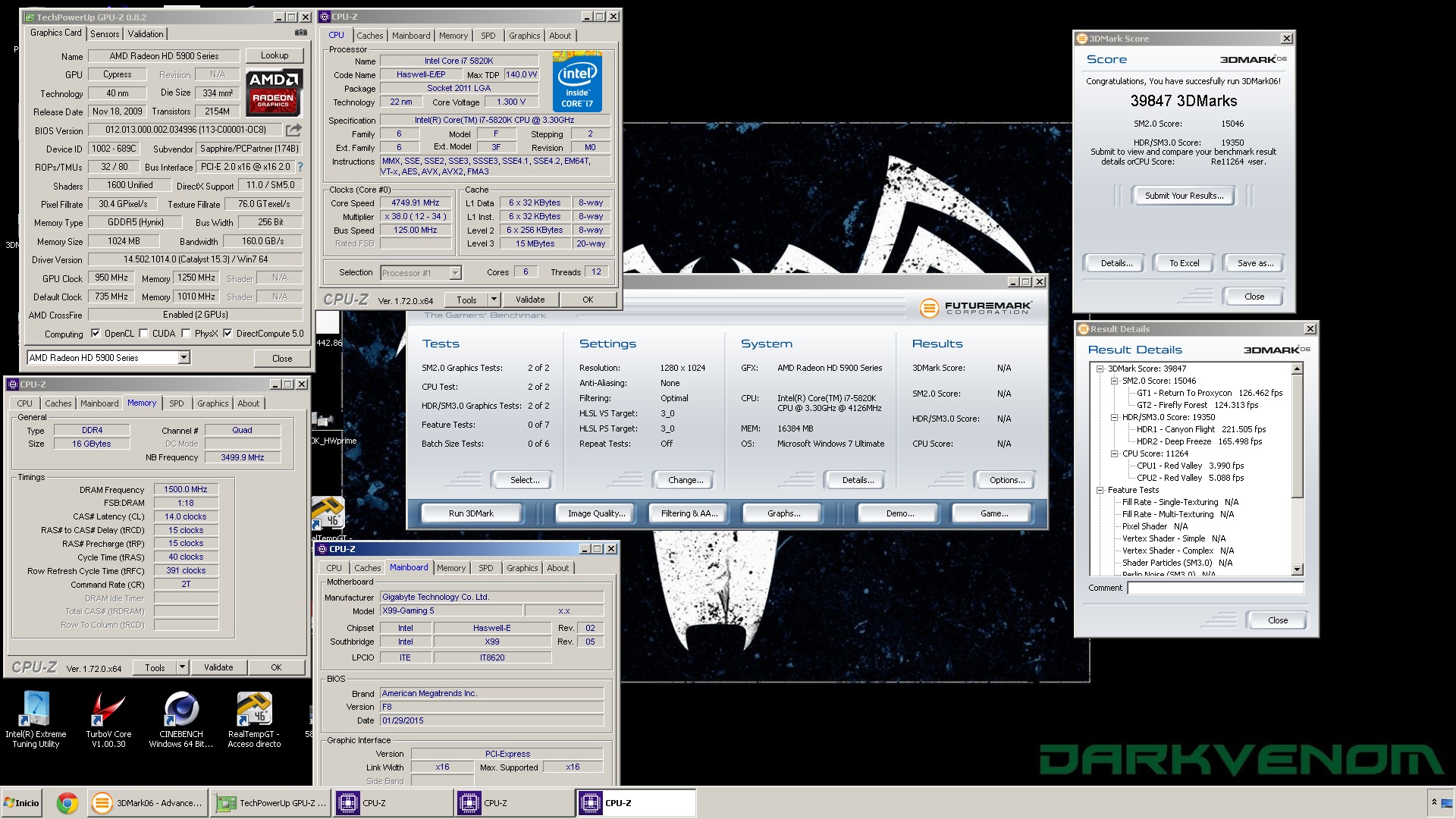This screenshot has height=819, width=1456.
Task: Open SPD tab in CPU-Z Memory window
Action: [x=176, y=403]
